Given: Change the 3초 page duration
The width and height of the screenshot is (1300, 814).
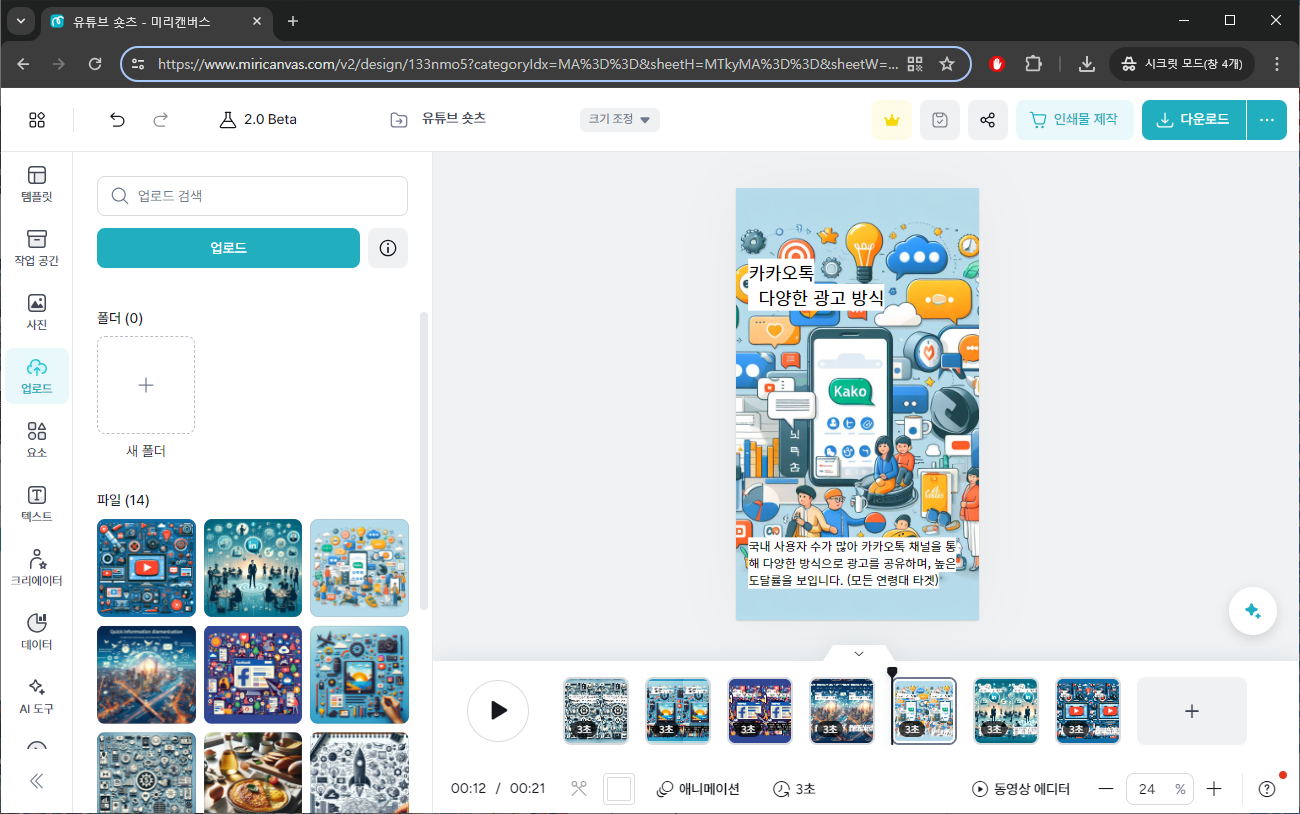Looking at the screenshot, I should tap(794, 789).
